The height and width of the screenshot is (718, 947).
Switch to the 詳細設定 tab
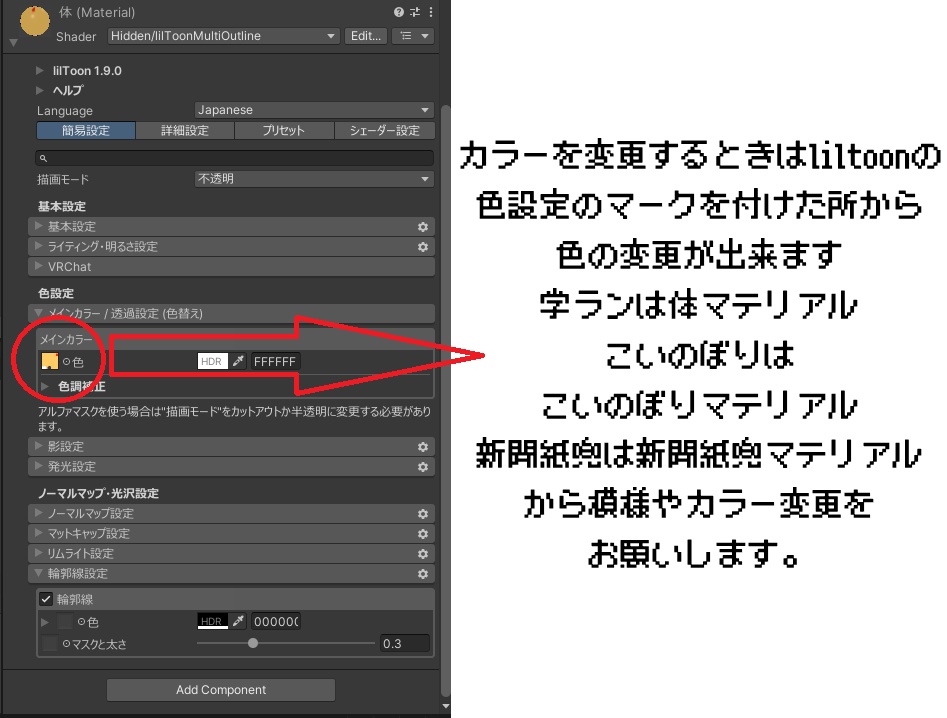pos(185,130)
